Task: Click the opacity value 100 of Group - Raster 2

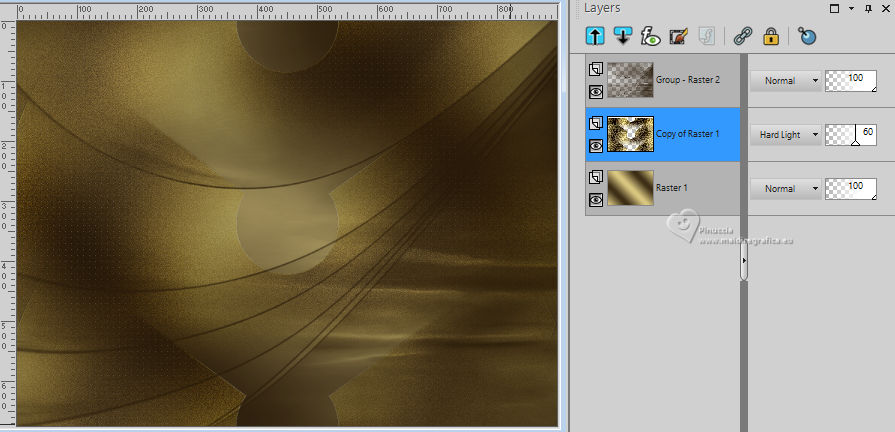Action: click(855, 78)
